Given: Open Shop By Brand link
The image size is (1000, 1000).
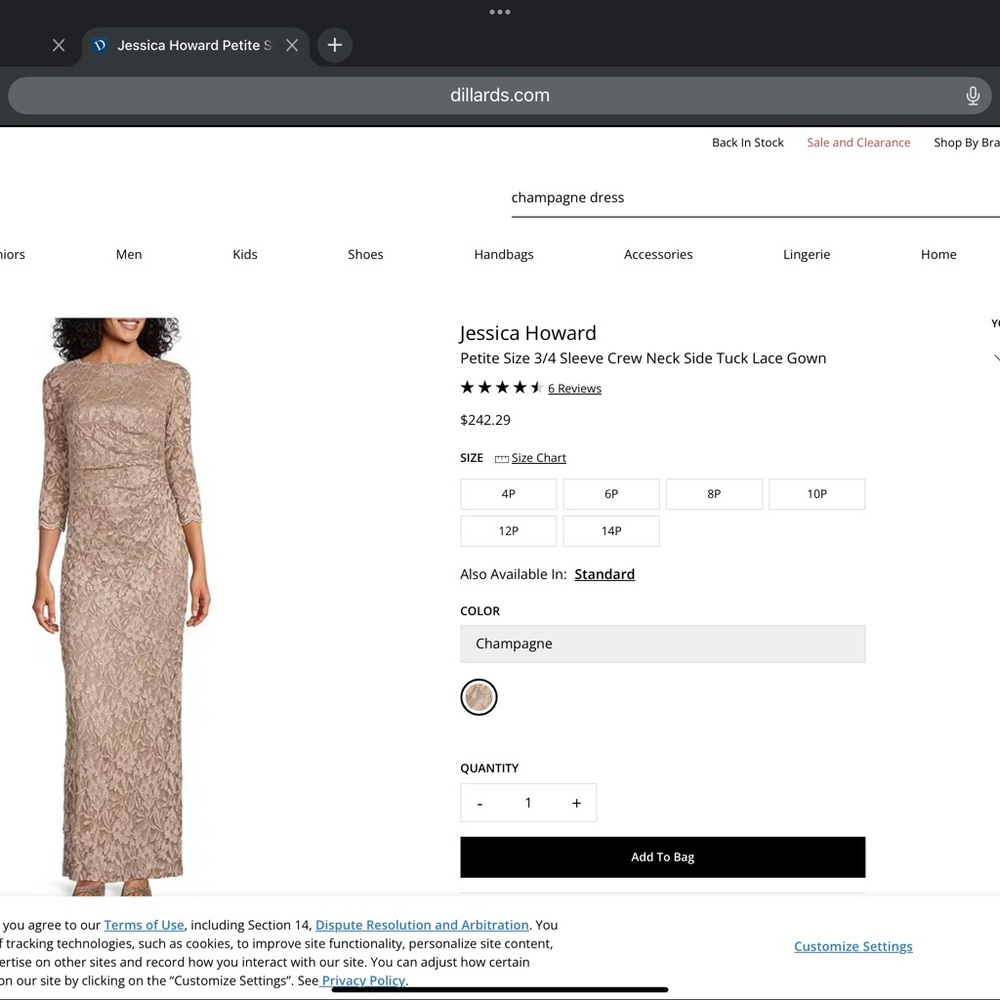Looking at the screenshot, I should pyautogui.click(x=966, y=143).
